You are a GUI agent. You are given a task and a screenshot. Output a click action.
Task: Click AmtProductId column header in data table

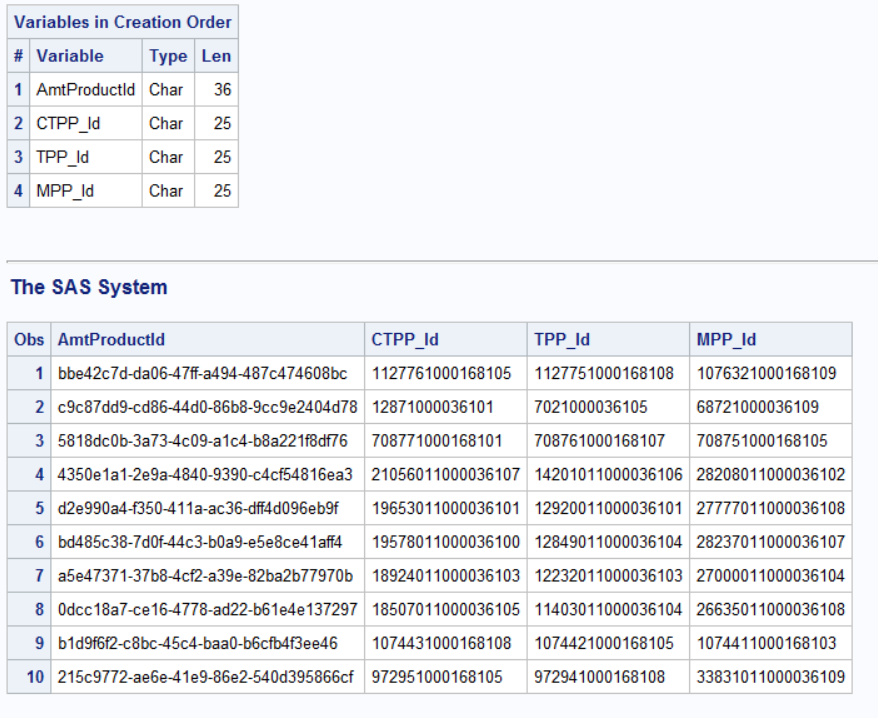pyautogui.click(x=111, y=340)
